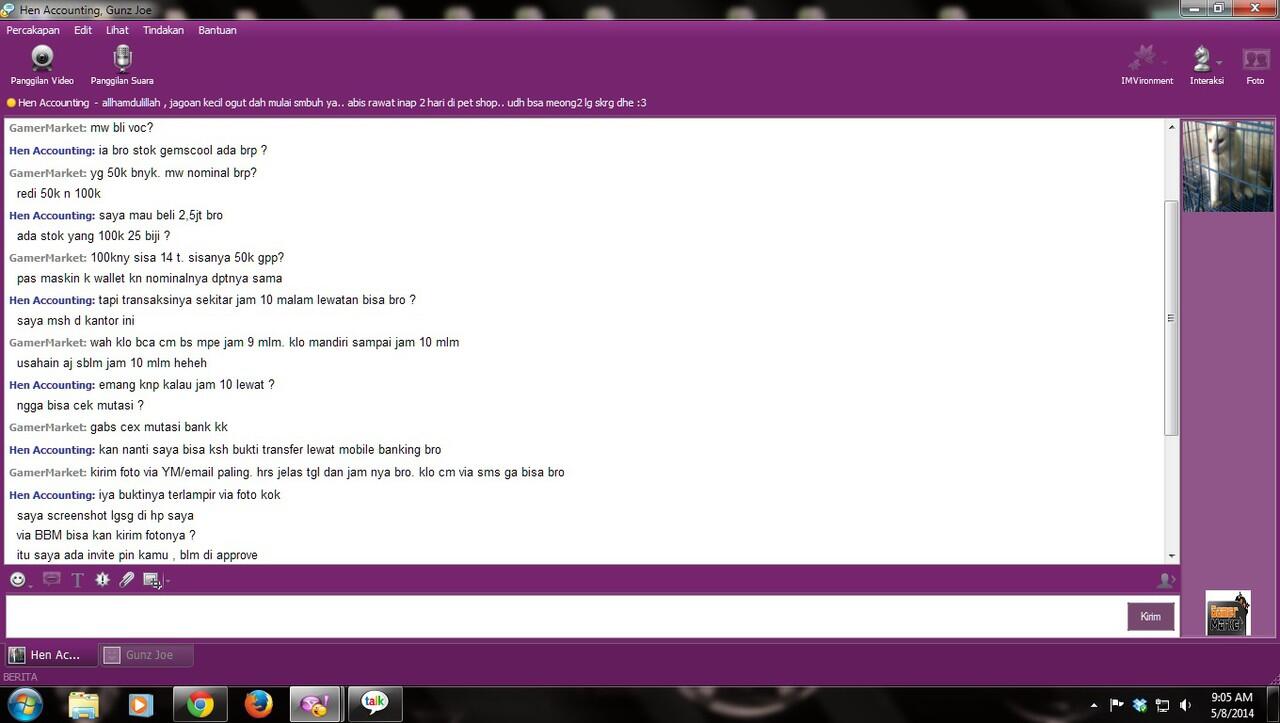Open the Percakapan menu
The width and height of the screenshot is (1280, 723).
(x=33, y=30)
